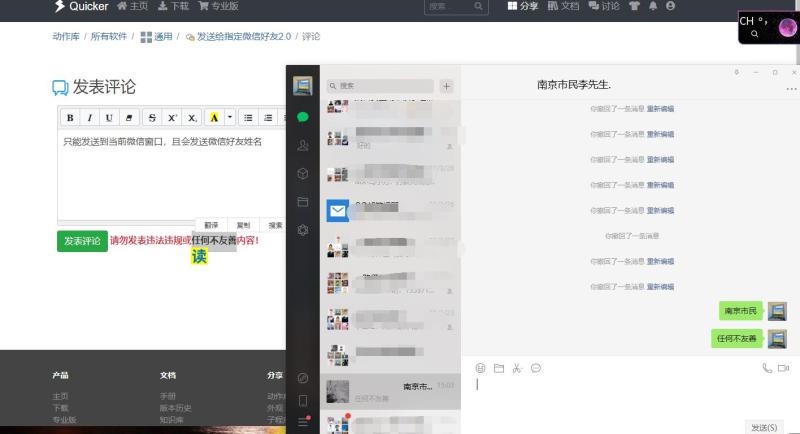The image size is (800, 434).
Task: Open the WeChat profile avatar in sidebar
Action: coord(303,86)
